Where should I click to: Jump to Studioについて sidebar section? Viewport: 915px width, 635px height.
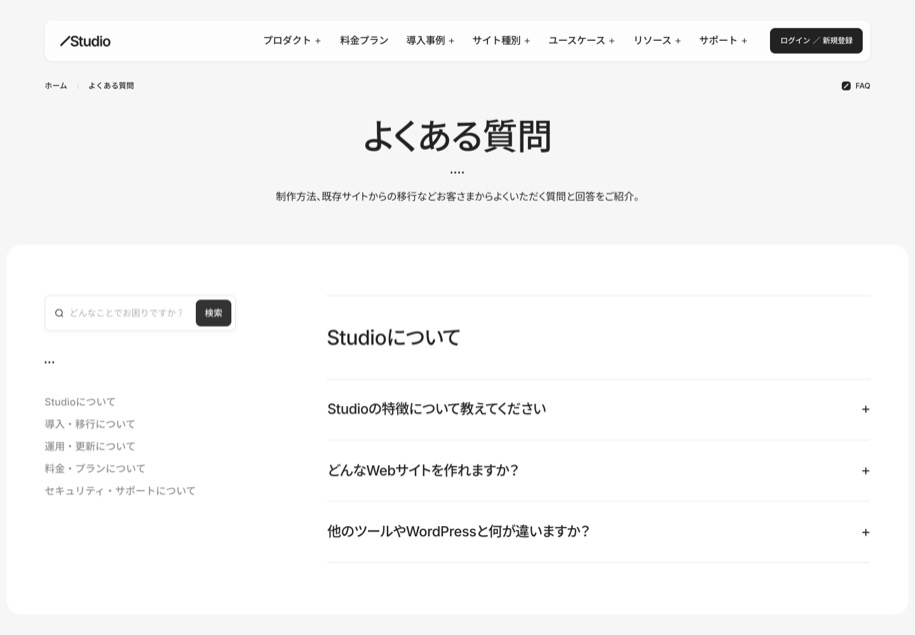[x=80, y=402]
